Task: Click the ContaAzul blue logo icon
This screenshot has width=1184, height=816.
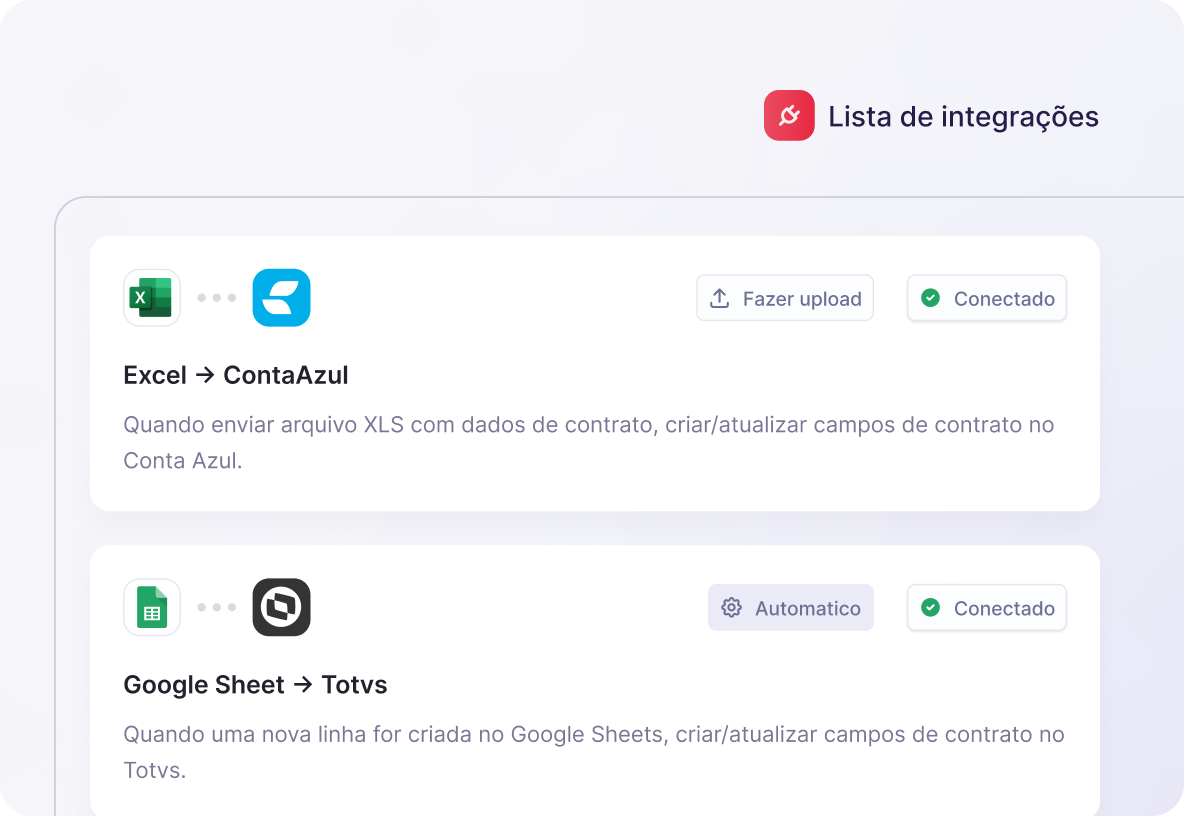Action: click(282, 297)
